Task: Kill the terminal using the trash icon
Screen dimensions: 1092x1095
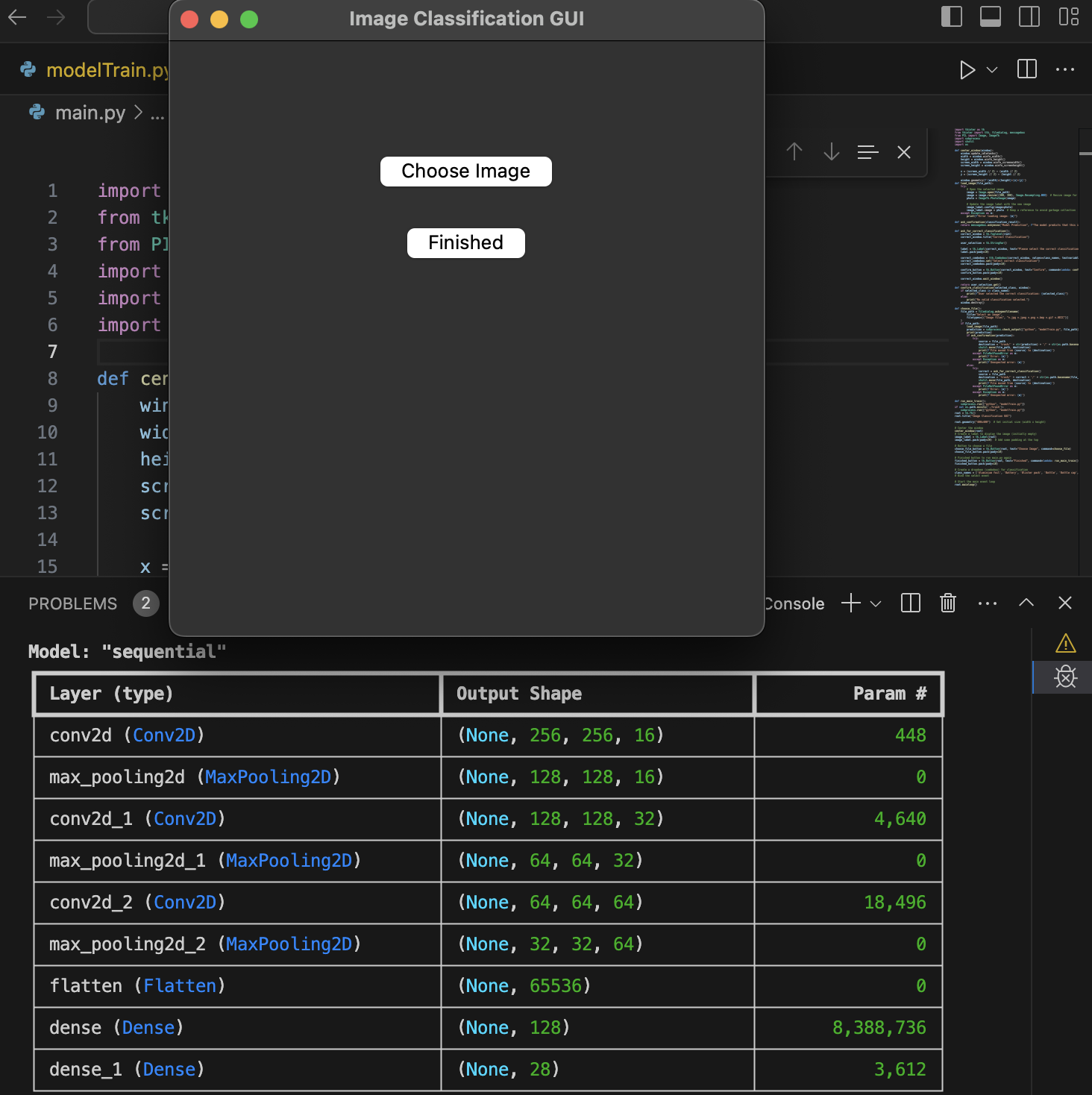Action: tap(947, 603)
